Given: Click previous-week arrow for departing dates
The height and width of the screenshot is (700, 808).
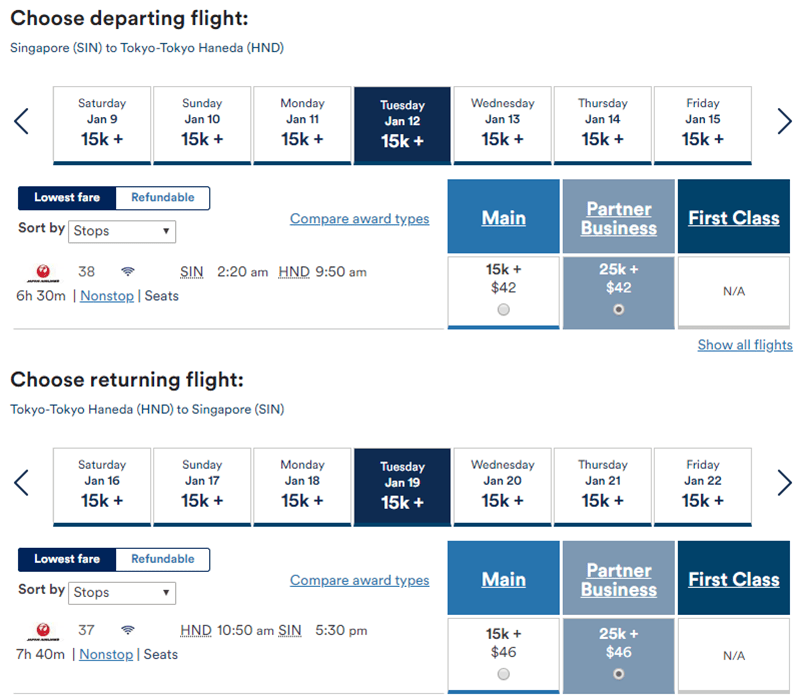Looking at the screenshot, I should click(x=22, y=122).
